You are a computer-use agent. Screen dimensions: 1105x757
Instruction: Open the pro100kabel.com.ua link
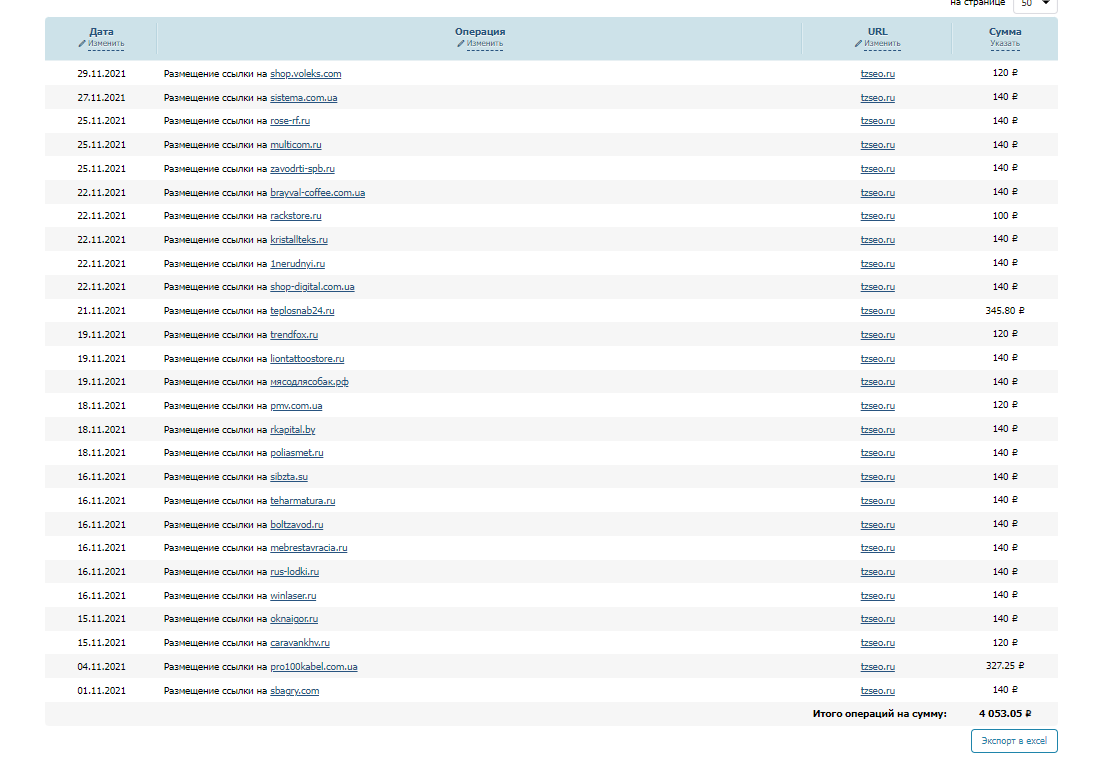[x=314, y=667]
